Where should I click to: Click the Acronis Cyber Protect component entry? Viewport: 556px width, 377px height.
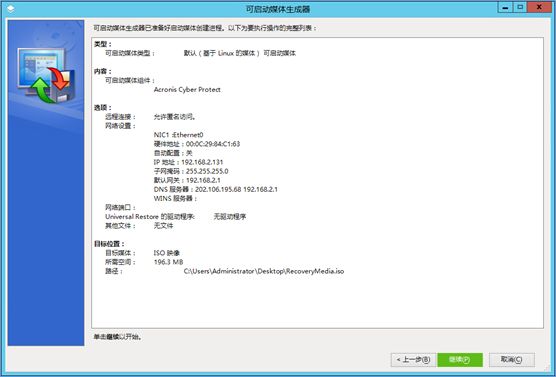(x=187, y=90)
